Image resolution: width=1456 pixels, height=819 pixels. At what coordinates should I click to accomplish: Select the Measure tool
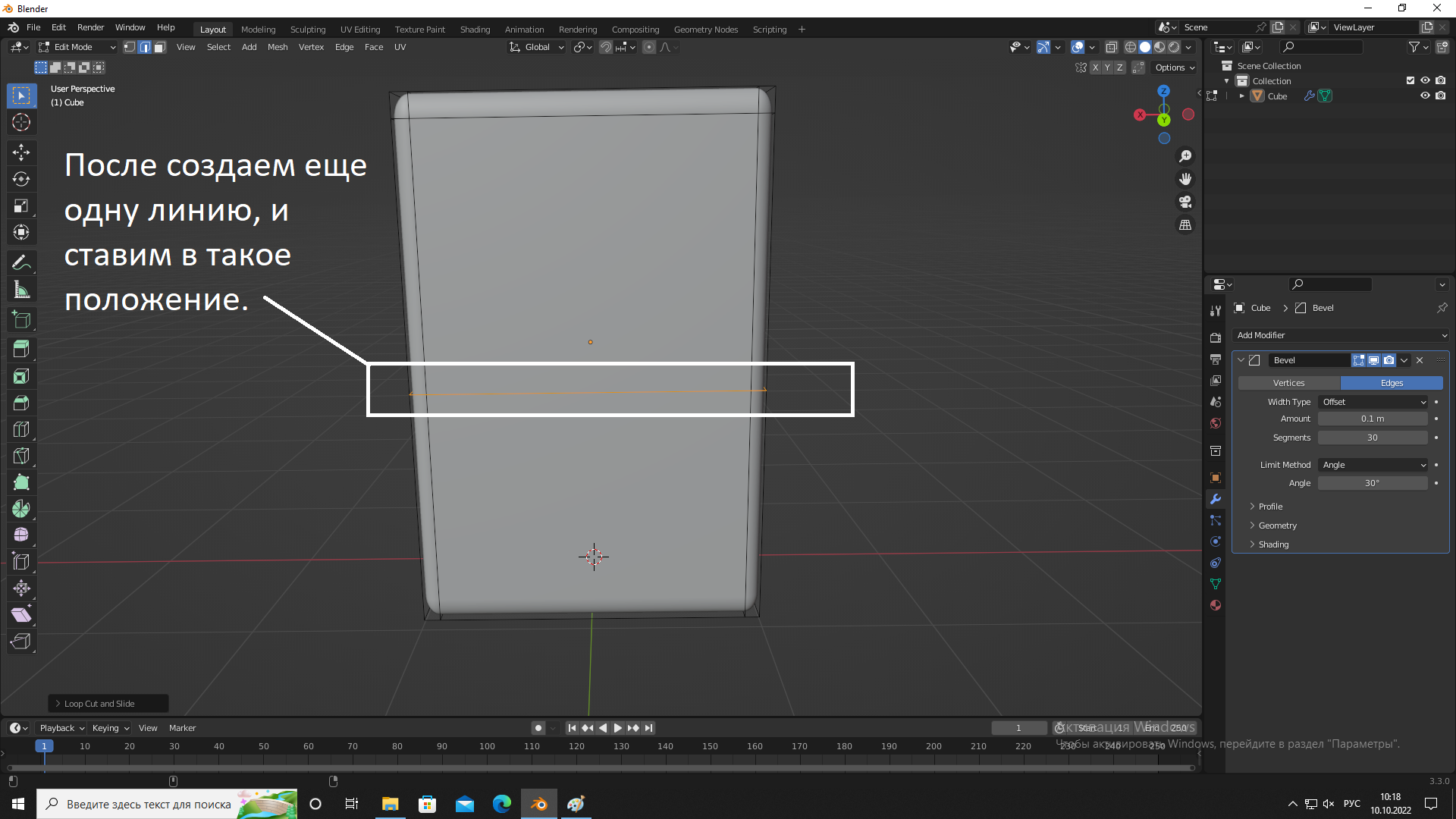[21, 290]
